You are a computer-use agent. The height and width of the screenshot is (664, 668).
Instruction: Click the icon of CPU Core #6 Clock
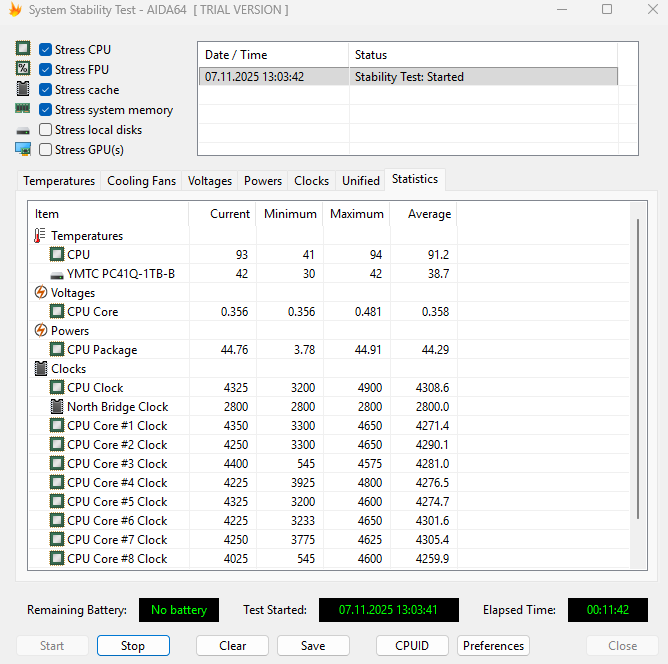tap(57, 520)
